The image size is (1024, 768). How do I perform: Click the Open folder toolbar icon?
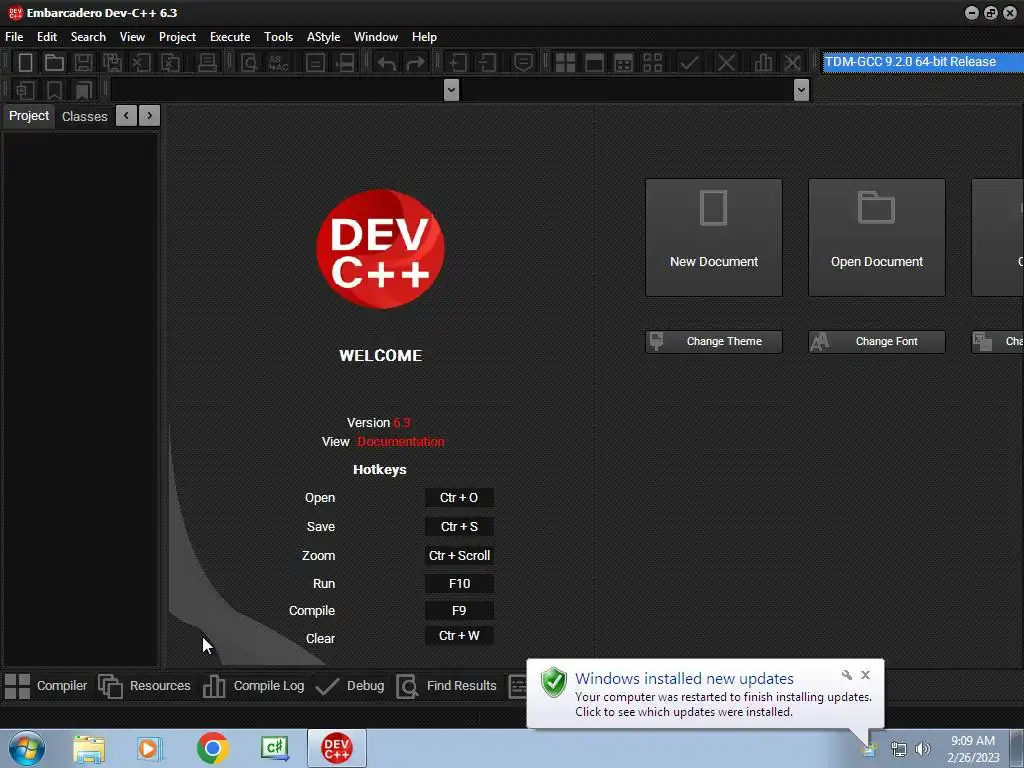tap(54, 63)
